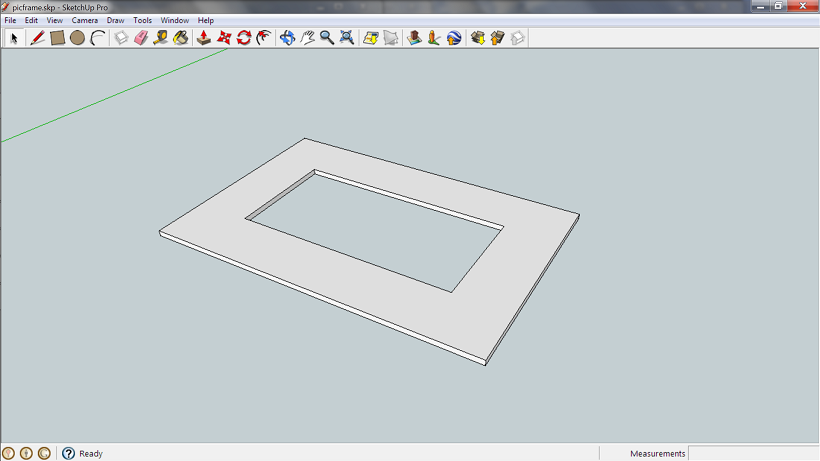Select the Line pencil tool
Image resolution: width=820 pixels, height=461 pixels.
point(37,38)
